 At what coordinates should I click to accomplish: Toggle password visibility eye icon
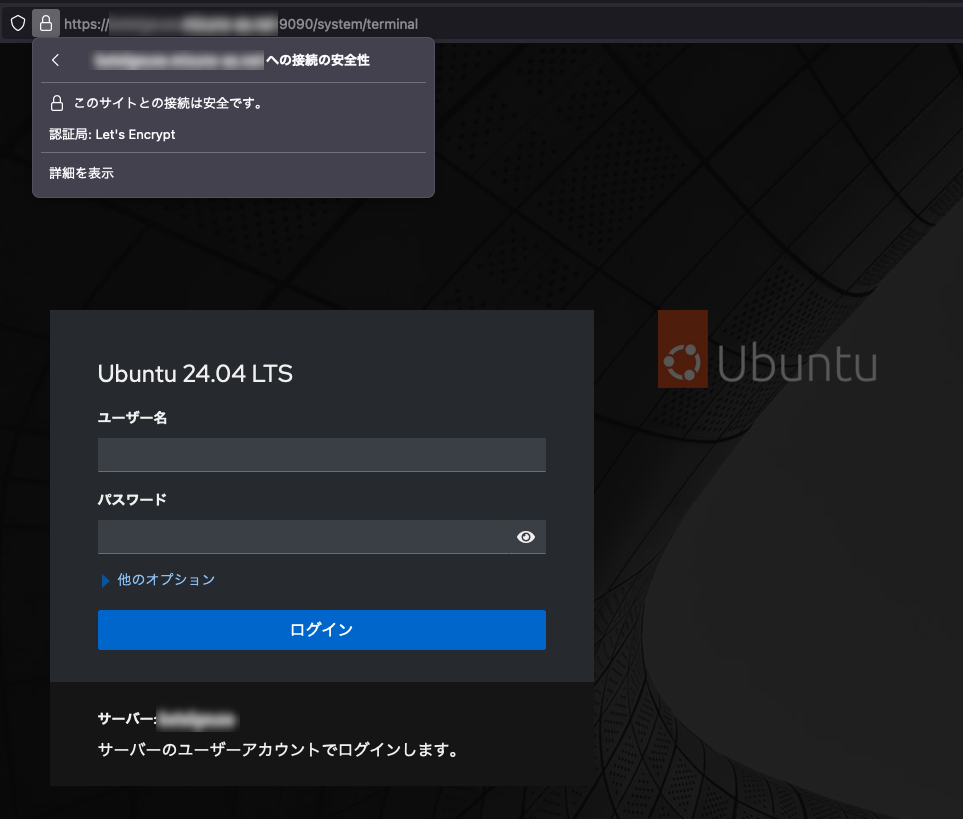point(526,537)
